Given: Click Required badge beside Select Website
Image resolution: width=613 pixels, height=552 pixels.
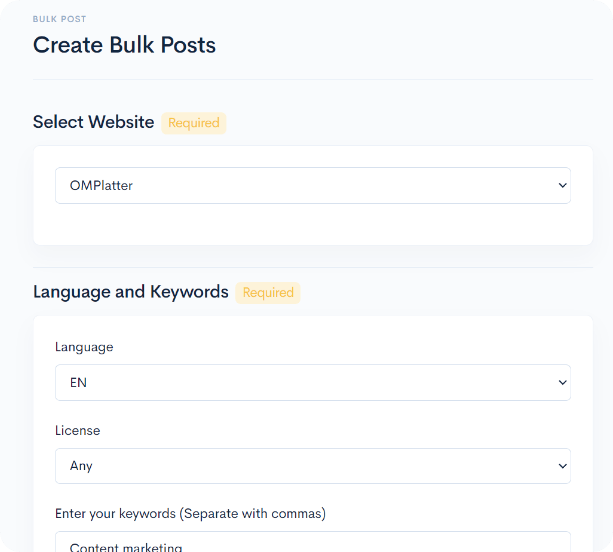Looking at the screenshot, I should (x=194, y=123).
